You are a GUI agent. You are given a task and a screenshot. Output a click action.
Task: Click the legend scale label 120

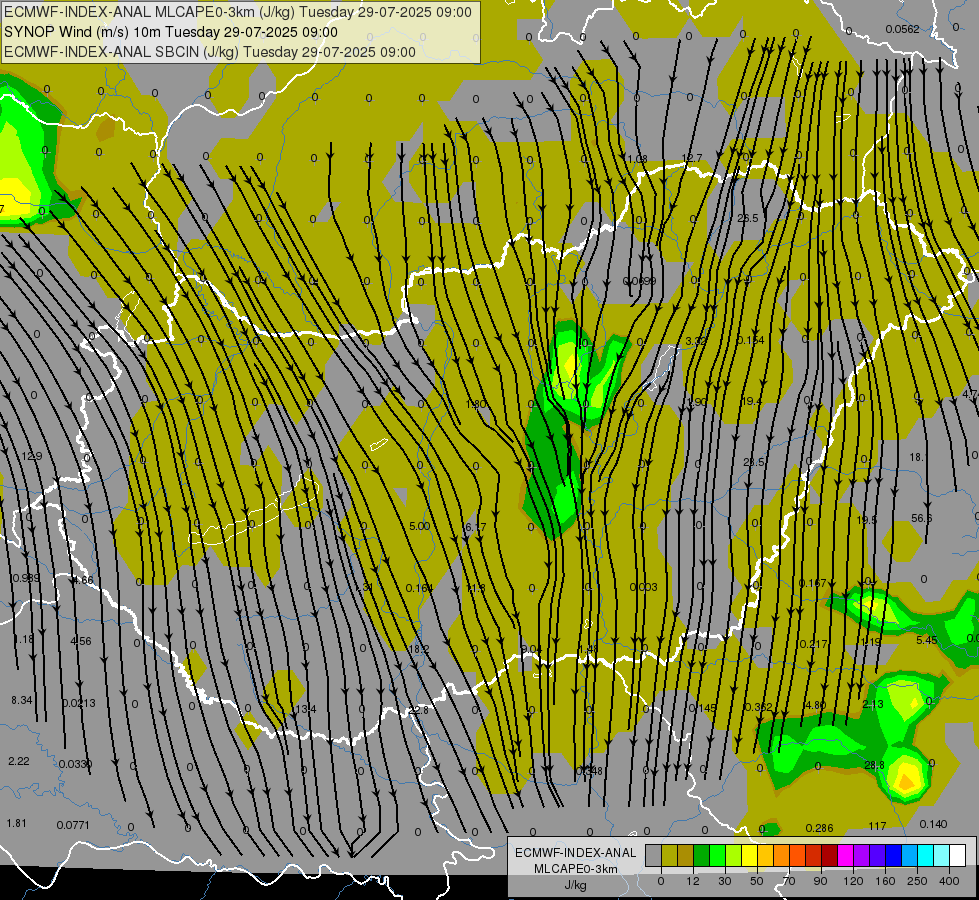tap(853, 881)
